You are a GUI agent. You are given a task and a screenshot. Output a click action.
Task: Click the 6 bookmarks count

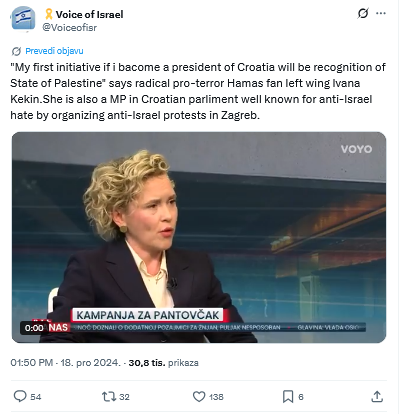click(x=301, y=397)
